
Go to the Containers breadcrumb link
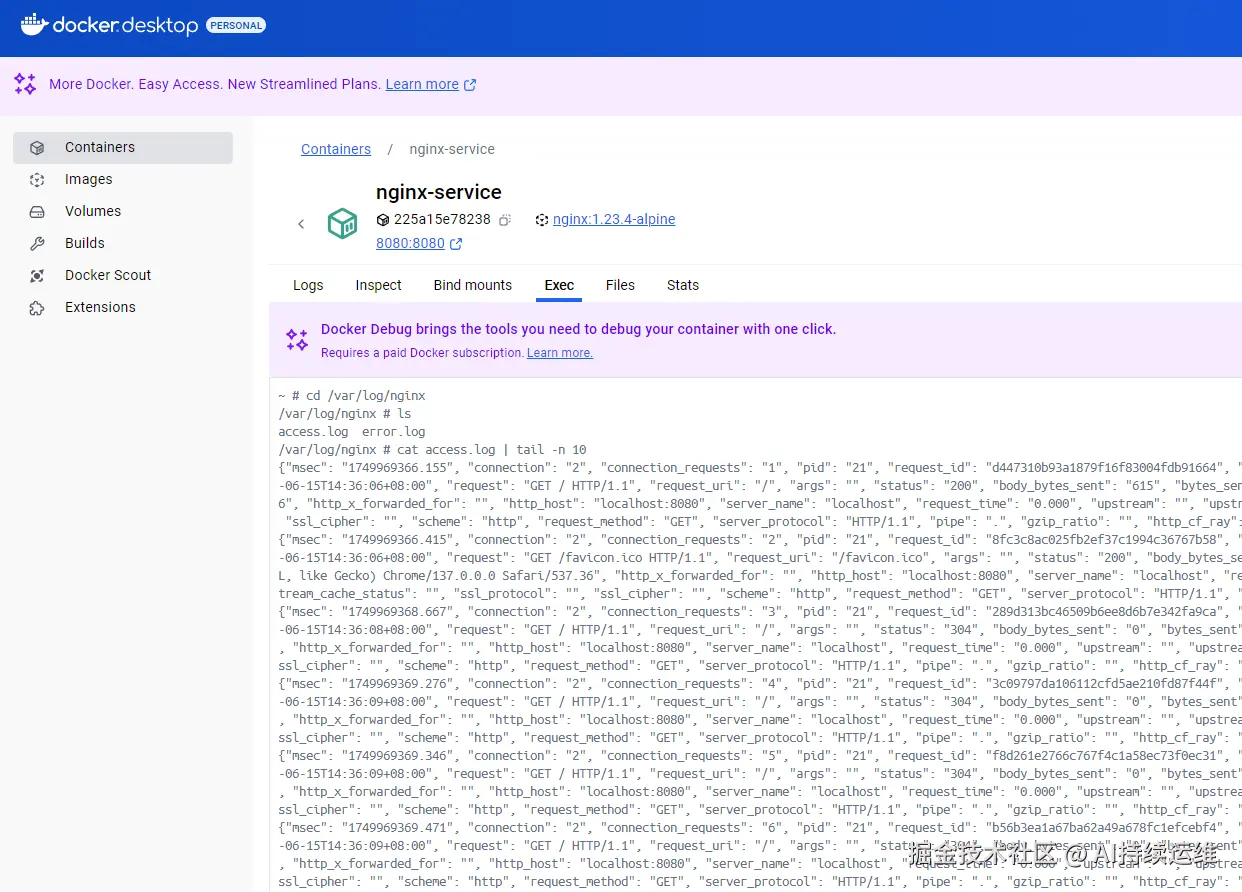point(336,149)
